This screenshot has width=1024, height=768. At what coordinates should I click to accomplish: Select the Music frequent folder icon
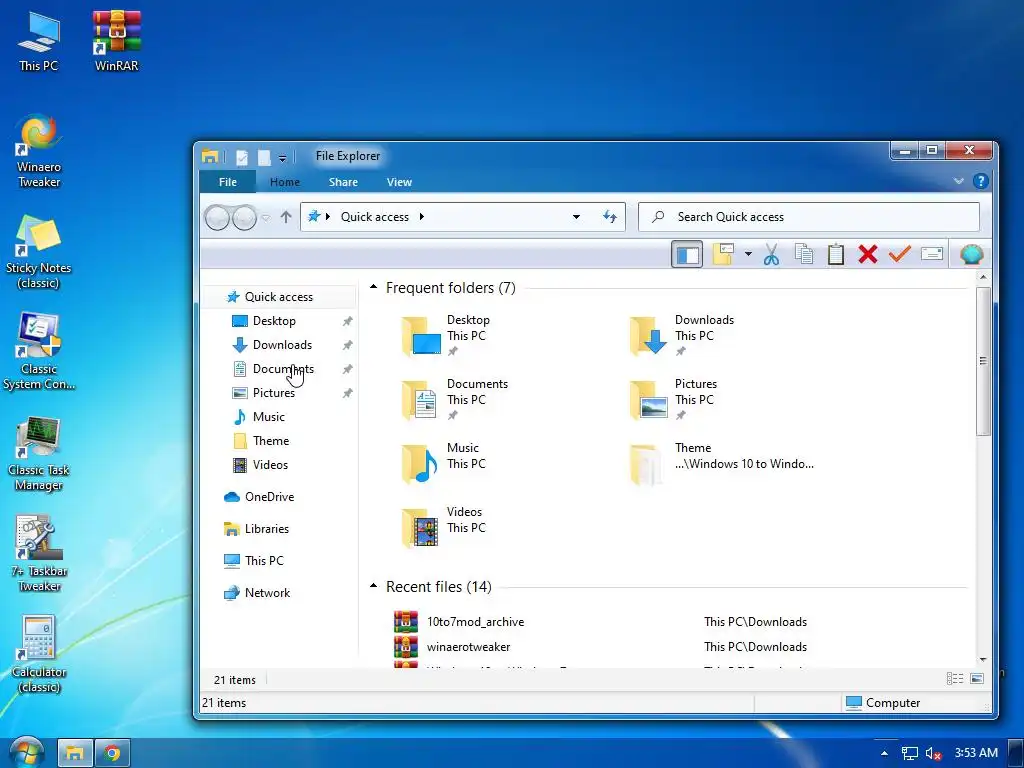420,464
